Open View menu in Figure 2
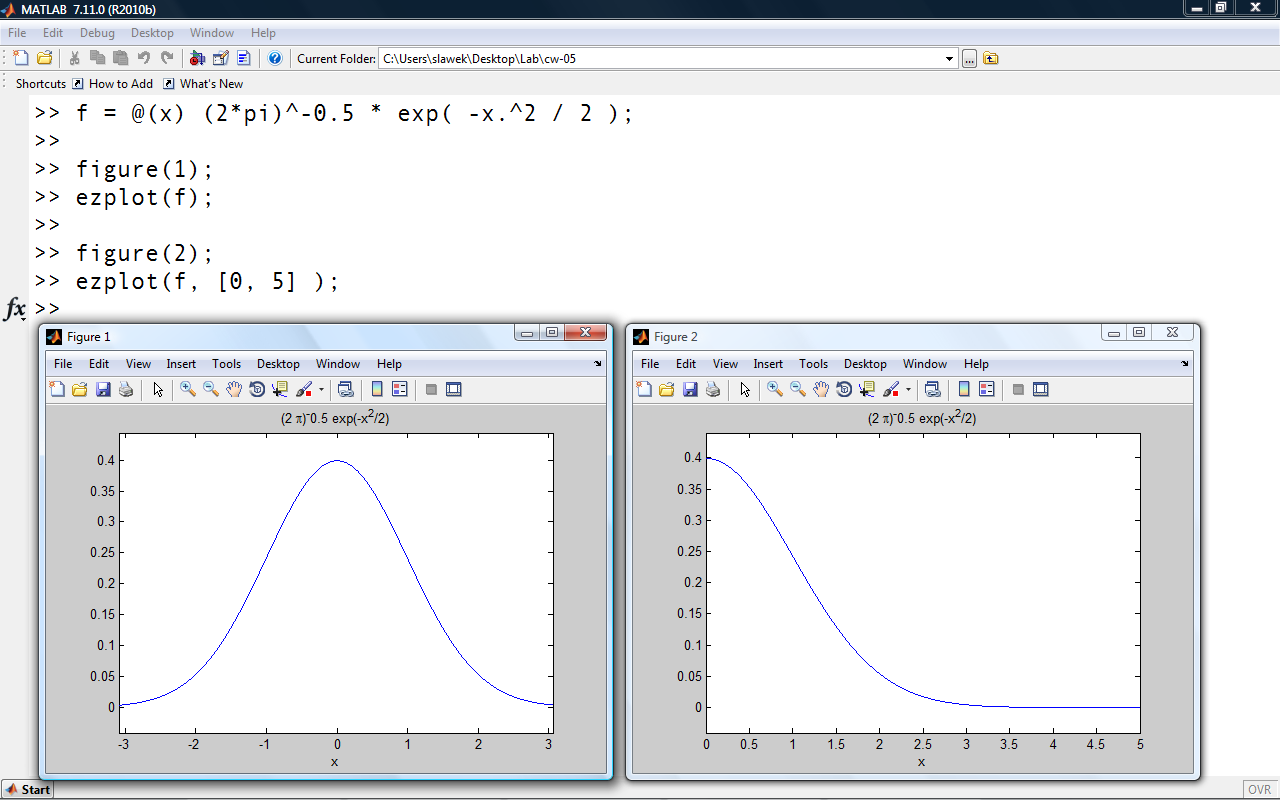 [x=725, y=364]
